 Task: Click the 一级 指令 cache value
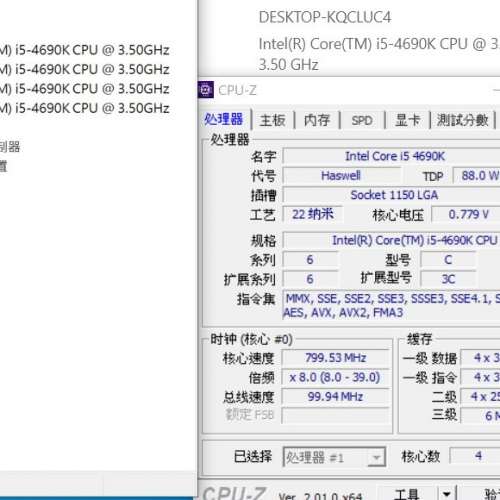click(480, 377)
